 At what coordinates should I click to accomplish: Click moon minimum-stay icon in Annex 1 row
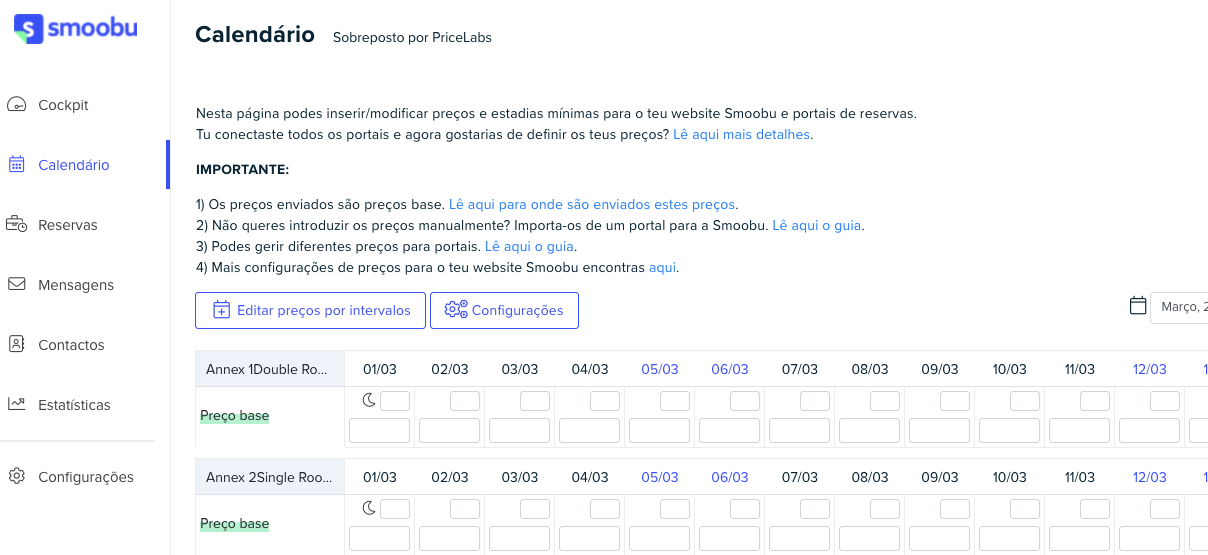pyautogui.click(x=369, y=401)
